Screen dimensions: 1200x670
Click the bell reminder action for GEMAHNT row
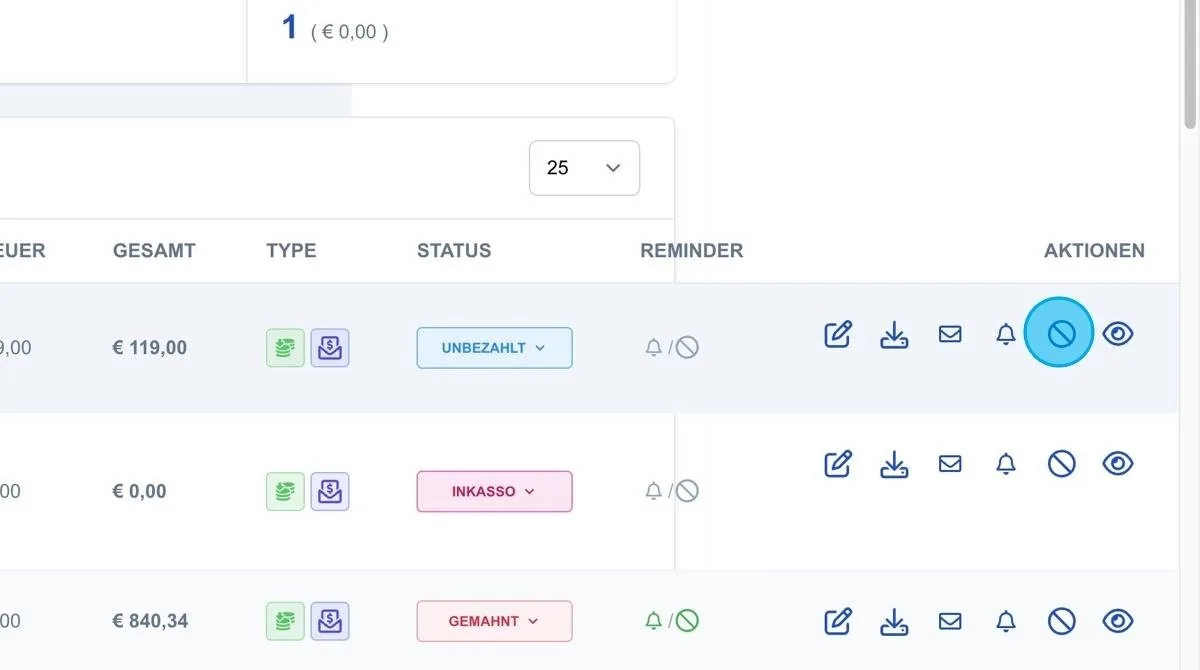[1006, 621]
